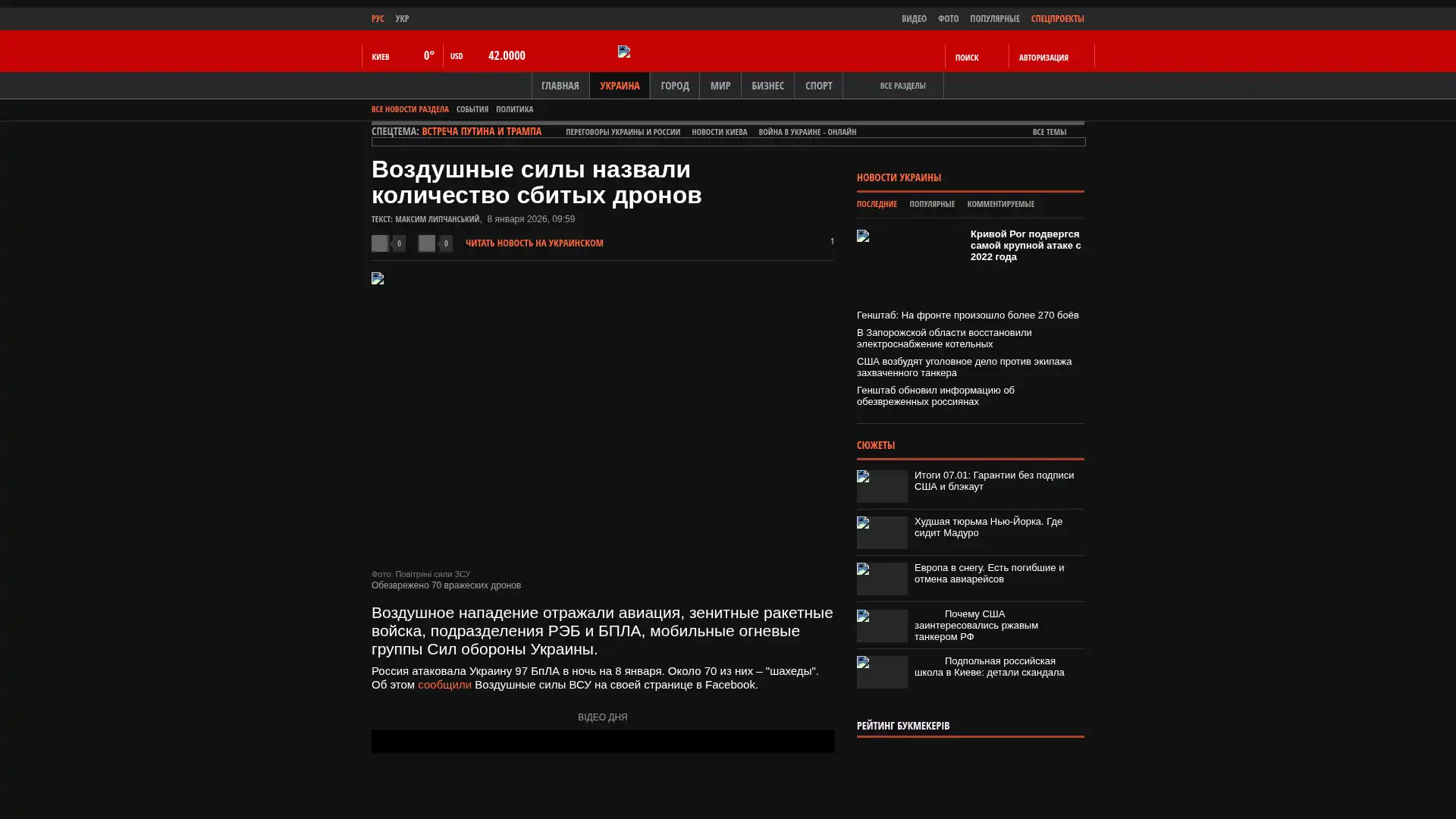Click the site logo in the red header
The height and width of the screenshot is (819, 1456).
tap(624, 52)
